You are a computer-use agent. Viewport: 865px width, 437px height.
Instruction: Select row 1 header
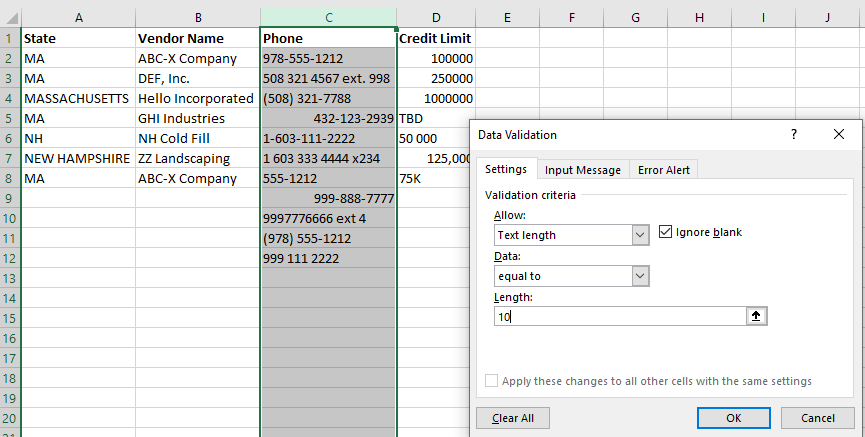coord(10,38)
